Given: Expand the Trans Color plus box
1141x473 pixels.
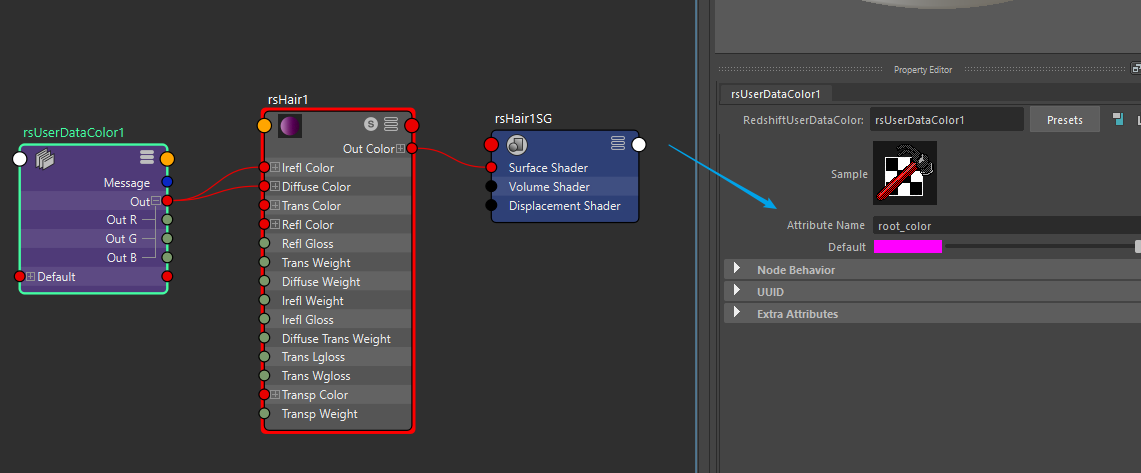Looking at the screenshot, I should [x=275, y=205].
